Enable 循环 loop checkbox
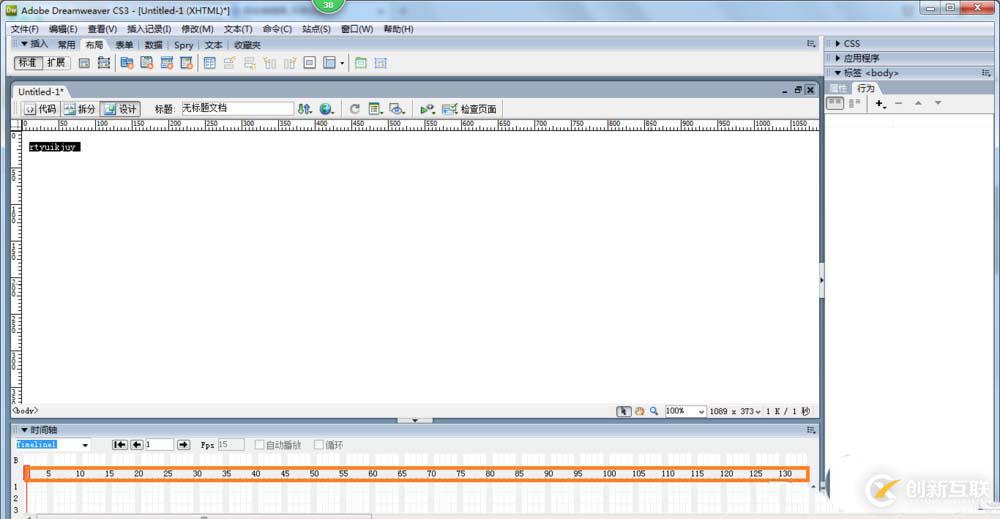This screenshot has width=1000, height=519. [x=319, y=444]
